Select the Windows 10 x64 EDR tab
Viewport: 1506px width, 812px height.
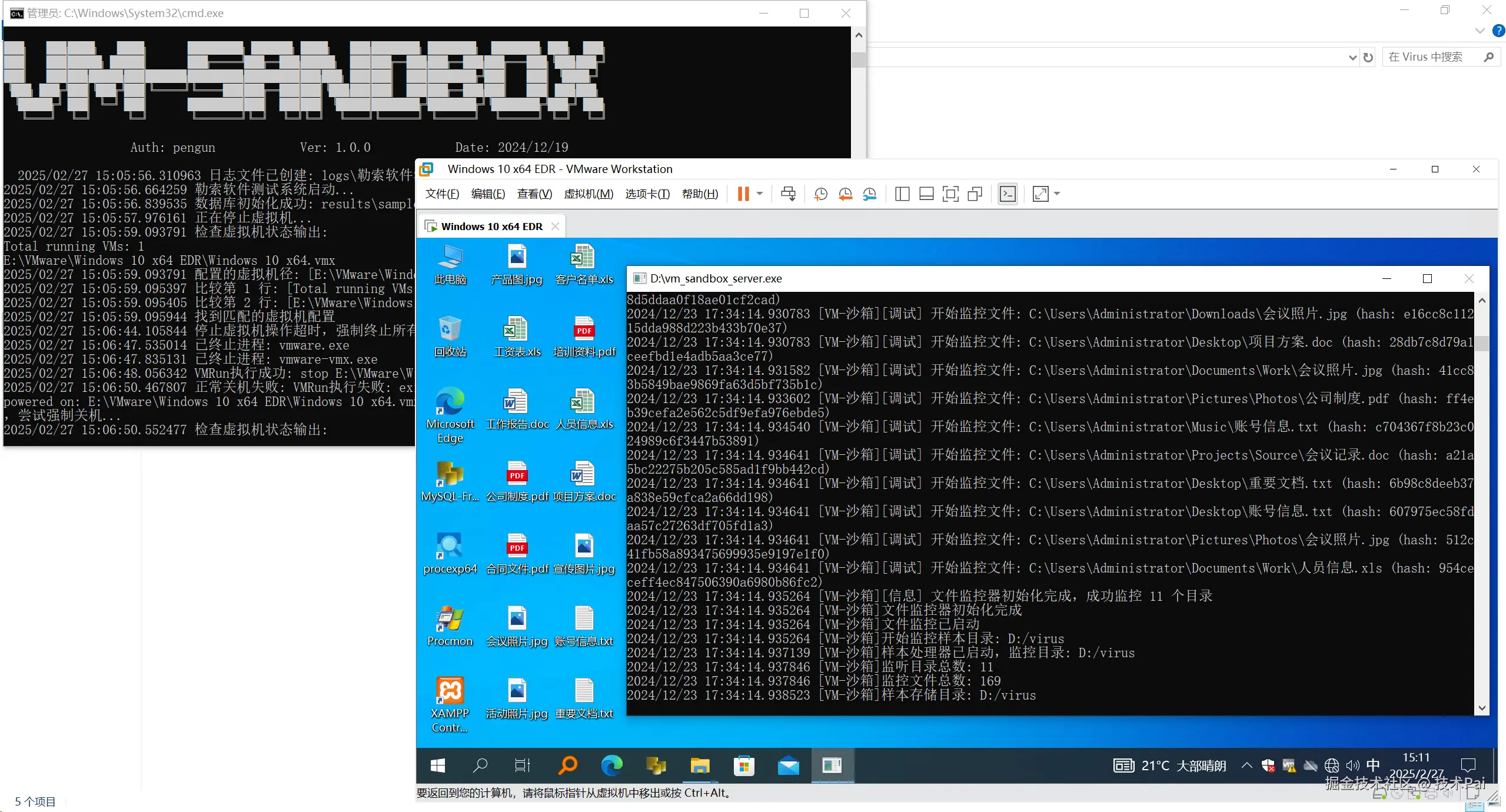click(x=491, y=227)
